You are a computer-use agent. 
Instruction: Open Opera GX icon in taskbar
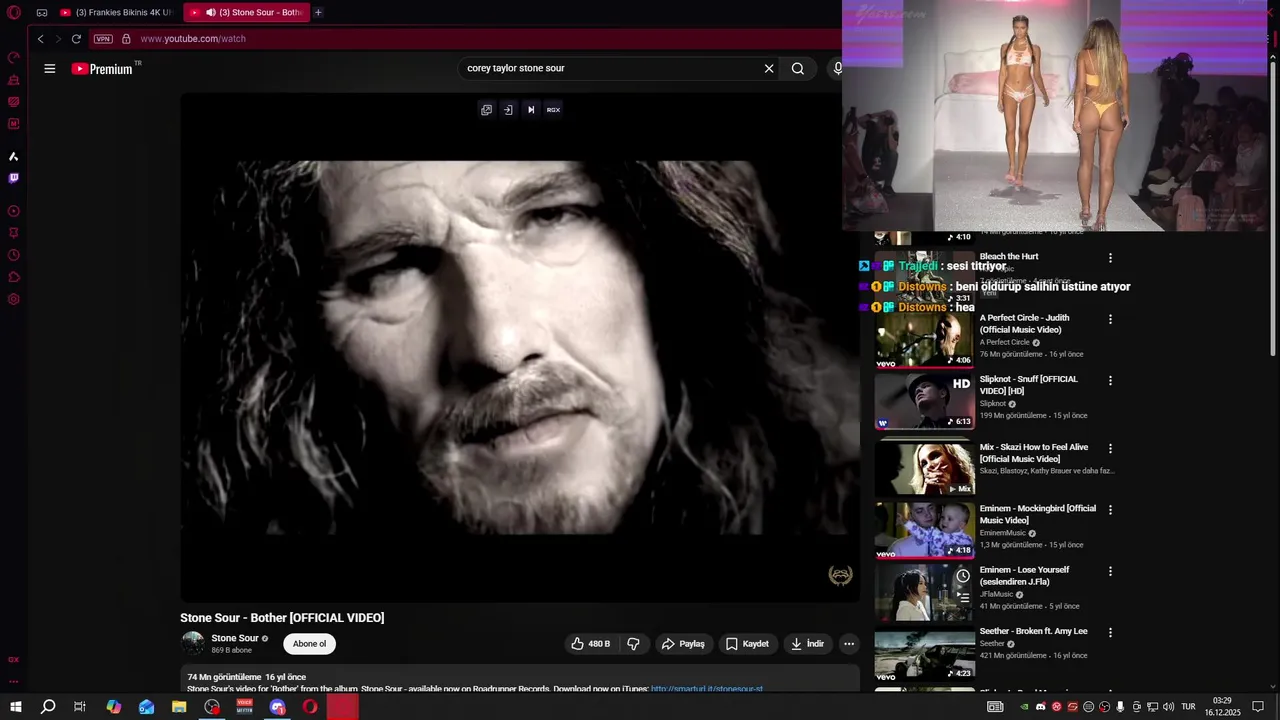[x=310, y=707]
